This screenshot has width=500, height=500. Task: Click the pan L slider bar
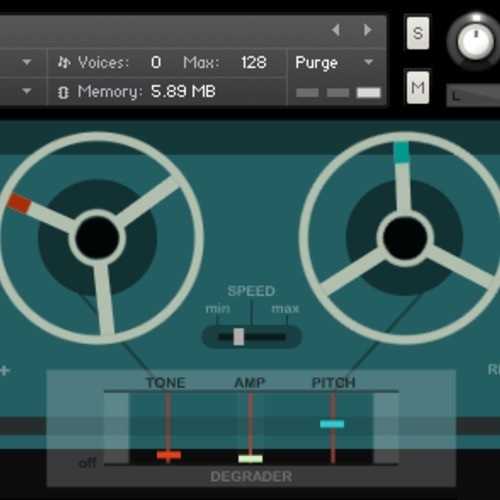473,96
